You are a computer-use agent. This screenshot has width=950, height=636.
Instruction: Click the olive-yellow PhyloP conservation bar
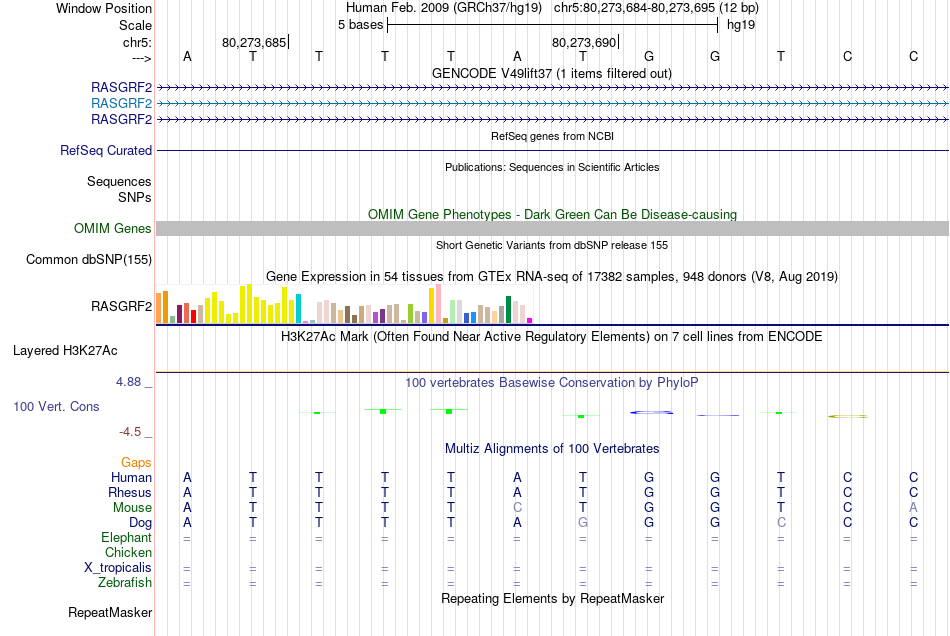pyautogui.click(x=848, y=416)
